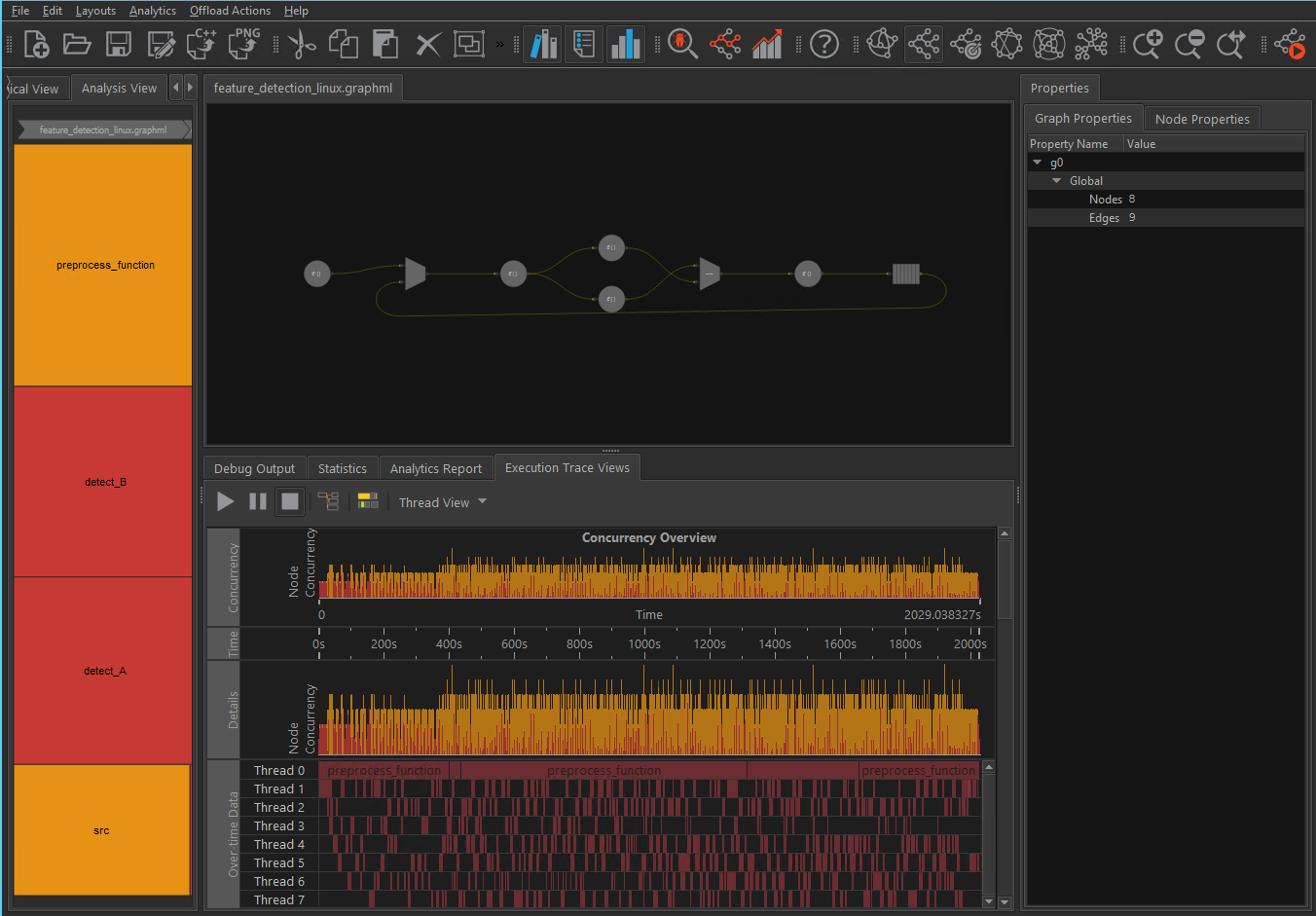The width and height of the screenshot is (1316, 916).
Task: Click the Export to PNG icon
Action: [244, 44]
